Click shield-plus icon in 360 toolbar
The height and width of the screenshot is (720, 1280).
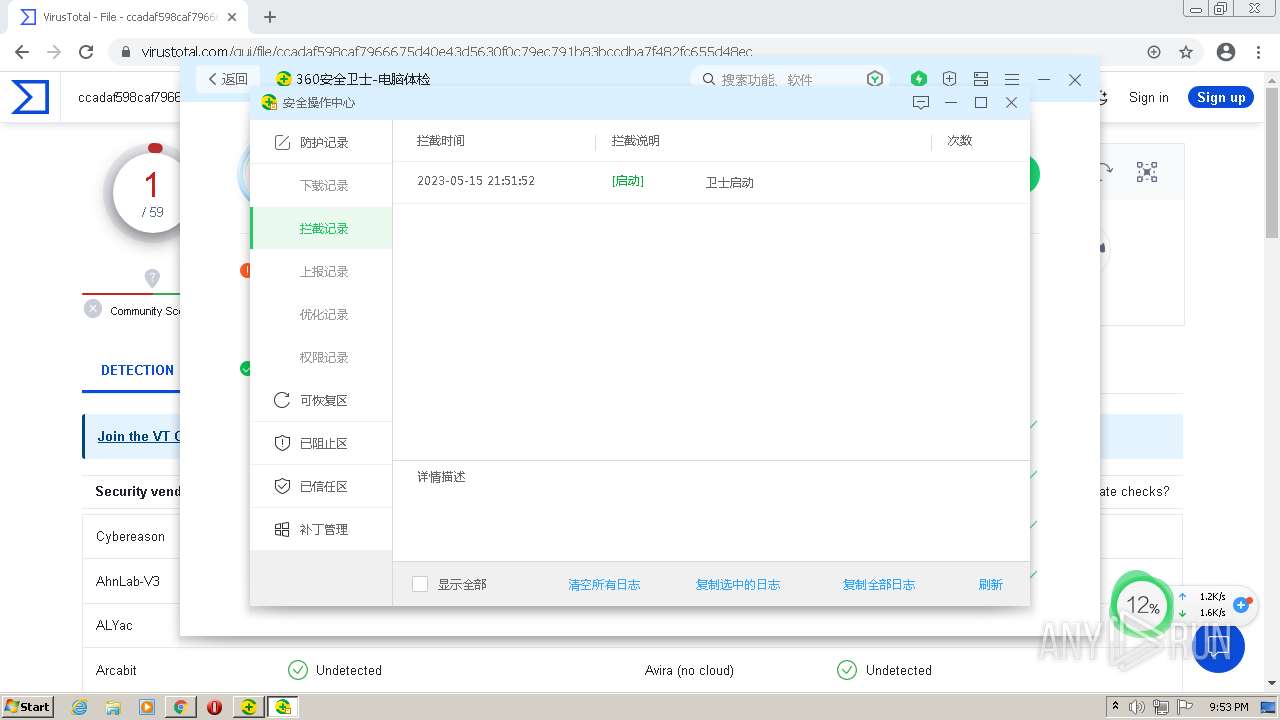pyautogui.click(x=949, y=79)
